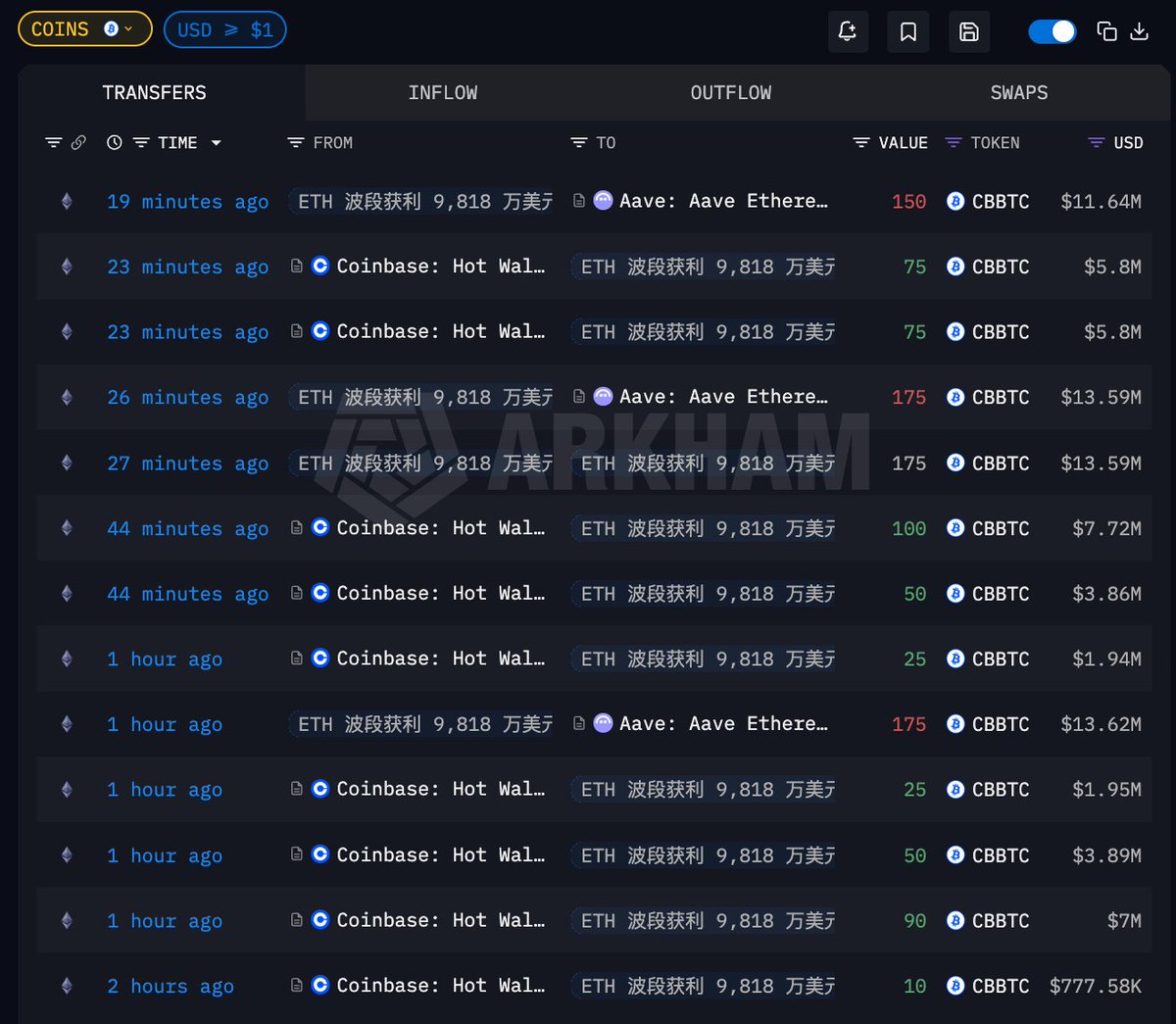
Task: Click the bookmark icon in top toolbar
Action: click(x=908, y=31)
